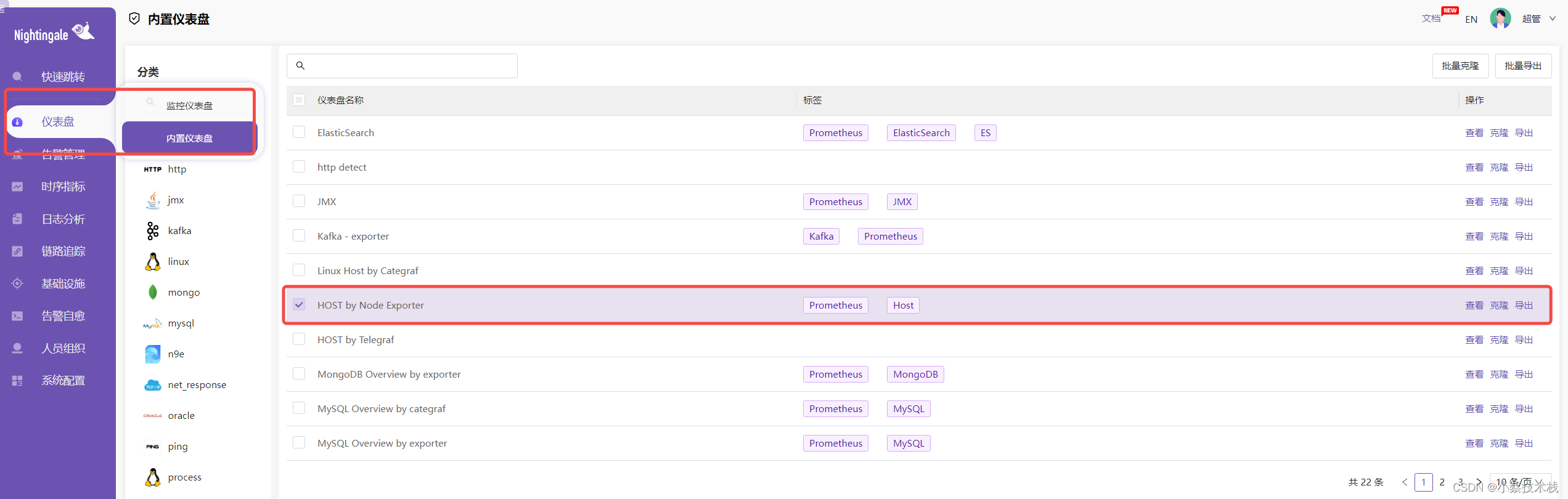The height and width of the screenshot is (499, 1568).
Task: Click the MySQL Overview by exporter name
Action: pos(382,443)
